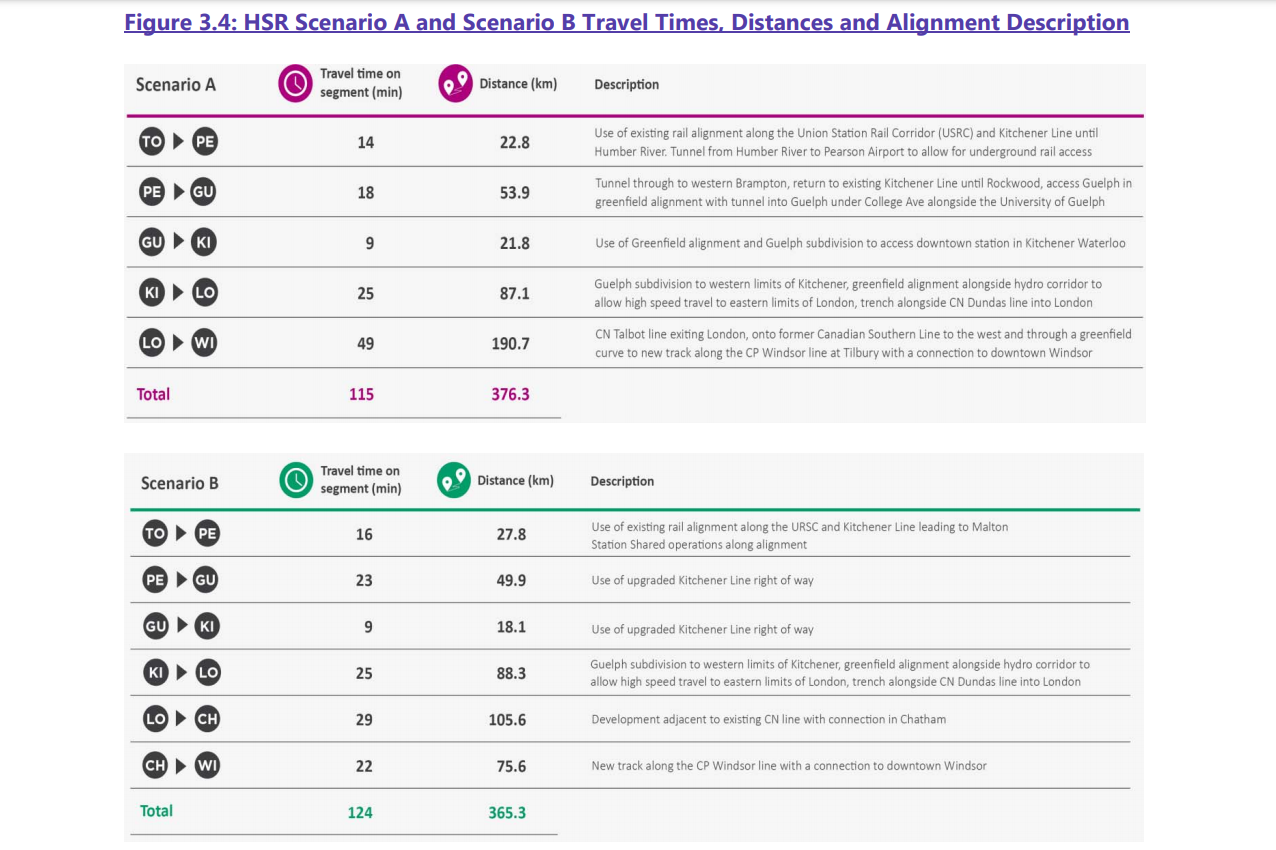The height and width of the screenshot is (850, 1276).
Task: Click the purple clock icon in Scenario A
Action: pyautogui.click(x=295, y=84)
